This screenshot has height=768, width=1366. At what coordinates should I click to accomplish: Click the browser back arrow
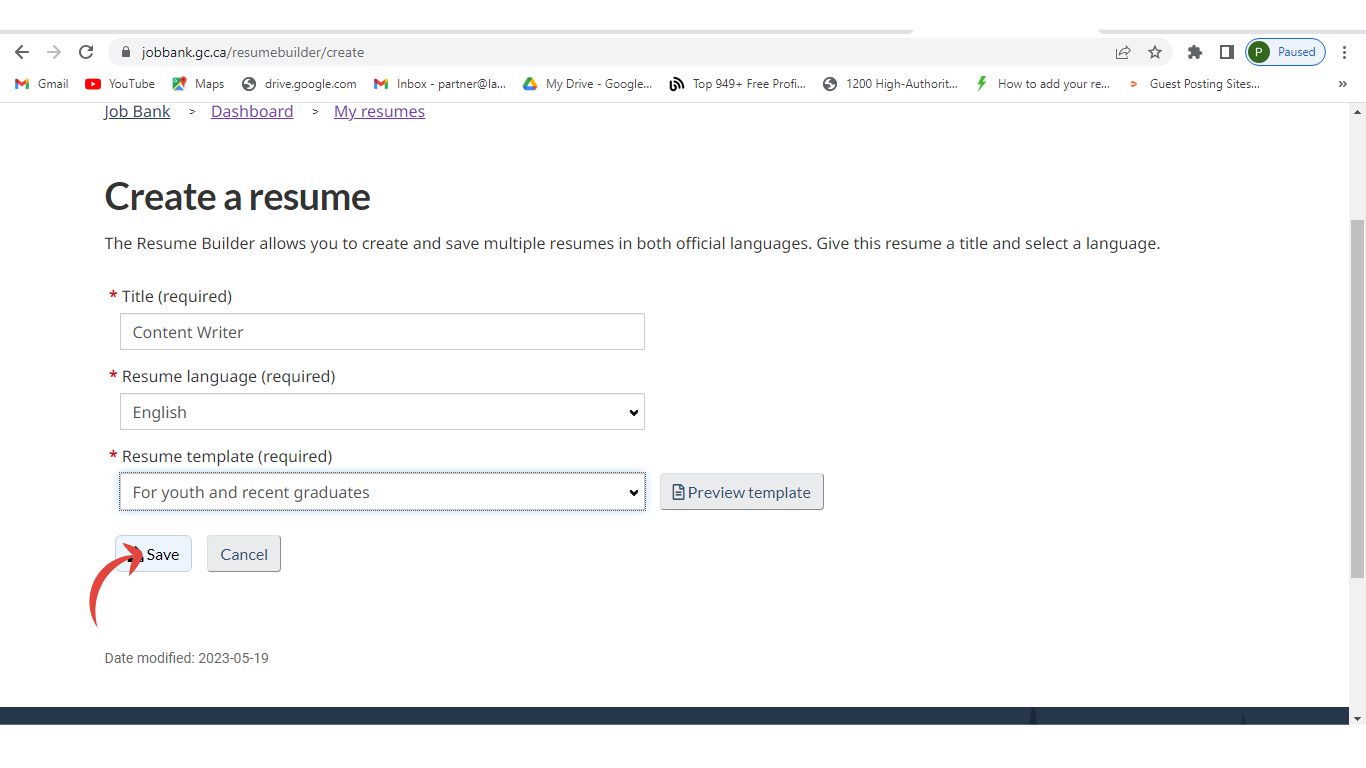(22, 52)
